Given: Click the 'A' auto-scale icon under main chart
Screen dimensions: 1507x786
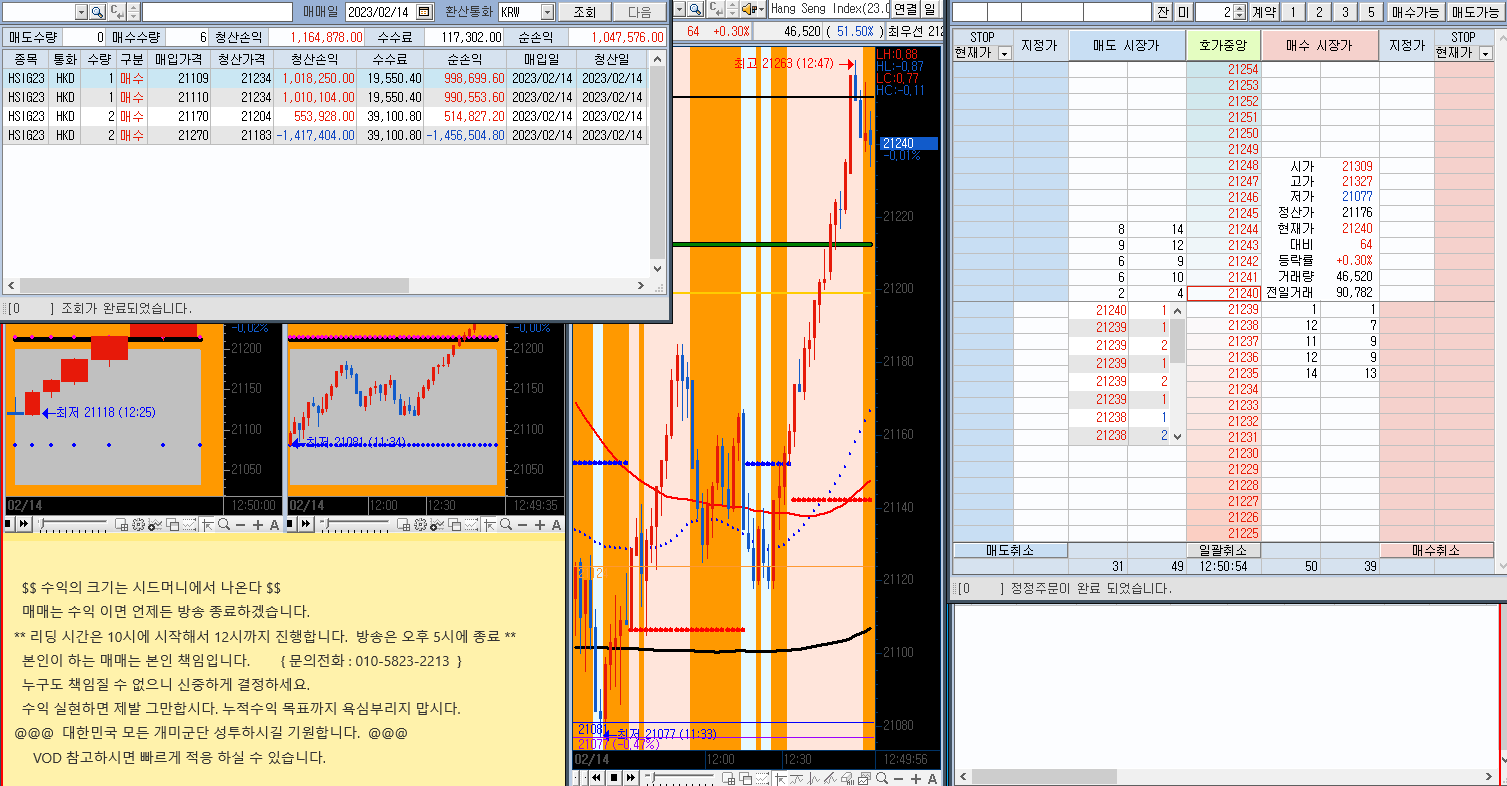Looking at the screenshot, I should click(932, 777).
